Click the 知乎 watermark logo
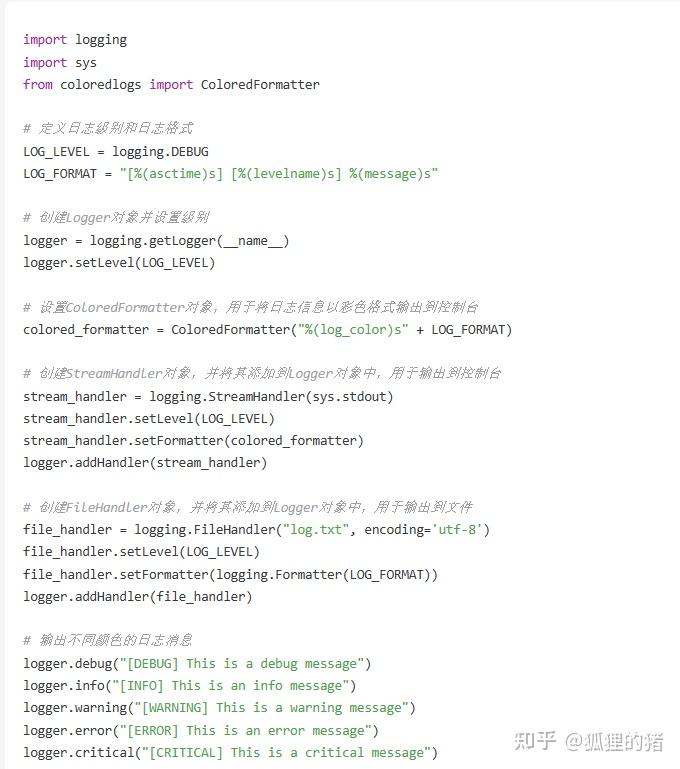Image resolution: width=680 pixels, height=769 pixels. coord(534,741)
